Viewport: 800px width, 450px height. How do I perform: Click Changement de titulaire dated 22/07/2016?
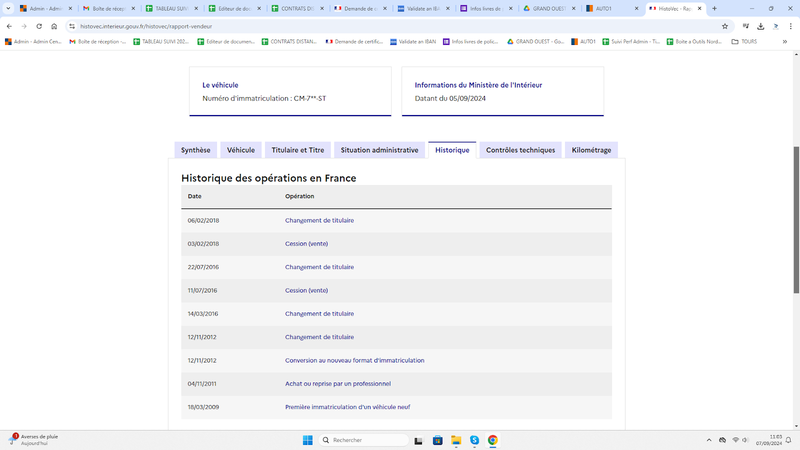pos(319,267)
